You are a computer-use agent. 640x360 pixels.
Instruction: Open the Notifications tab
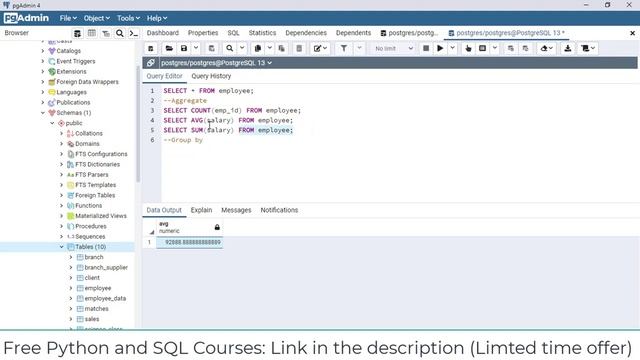tap(279, 210)
